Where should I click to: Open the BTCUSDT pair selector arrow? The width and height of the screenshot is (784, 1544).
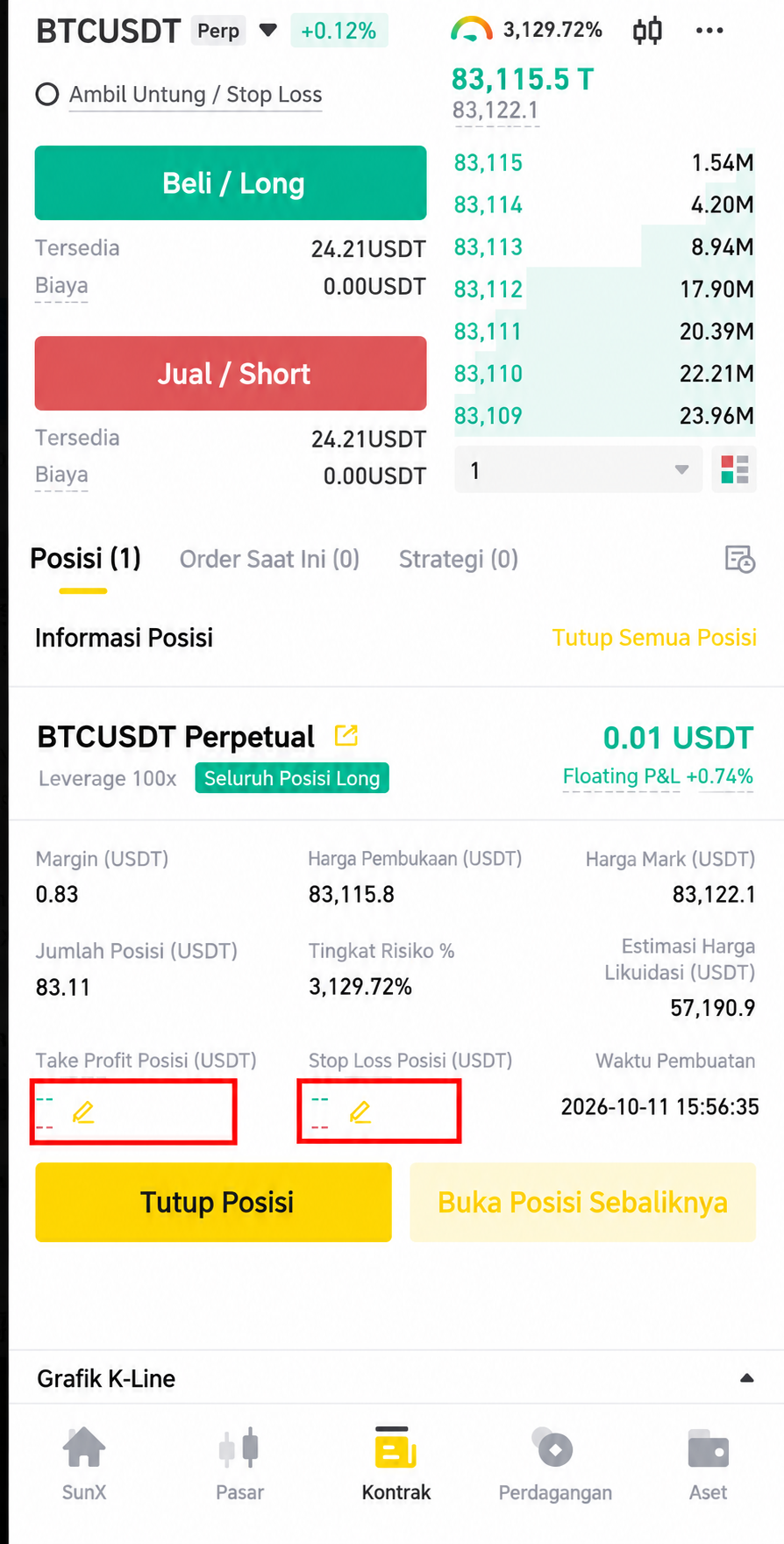point(268,31)
